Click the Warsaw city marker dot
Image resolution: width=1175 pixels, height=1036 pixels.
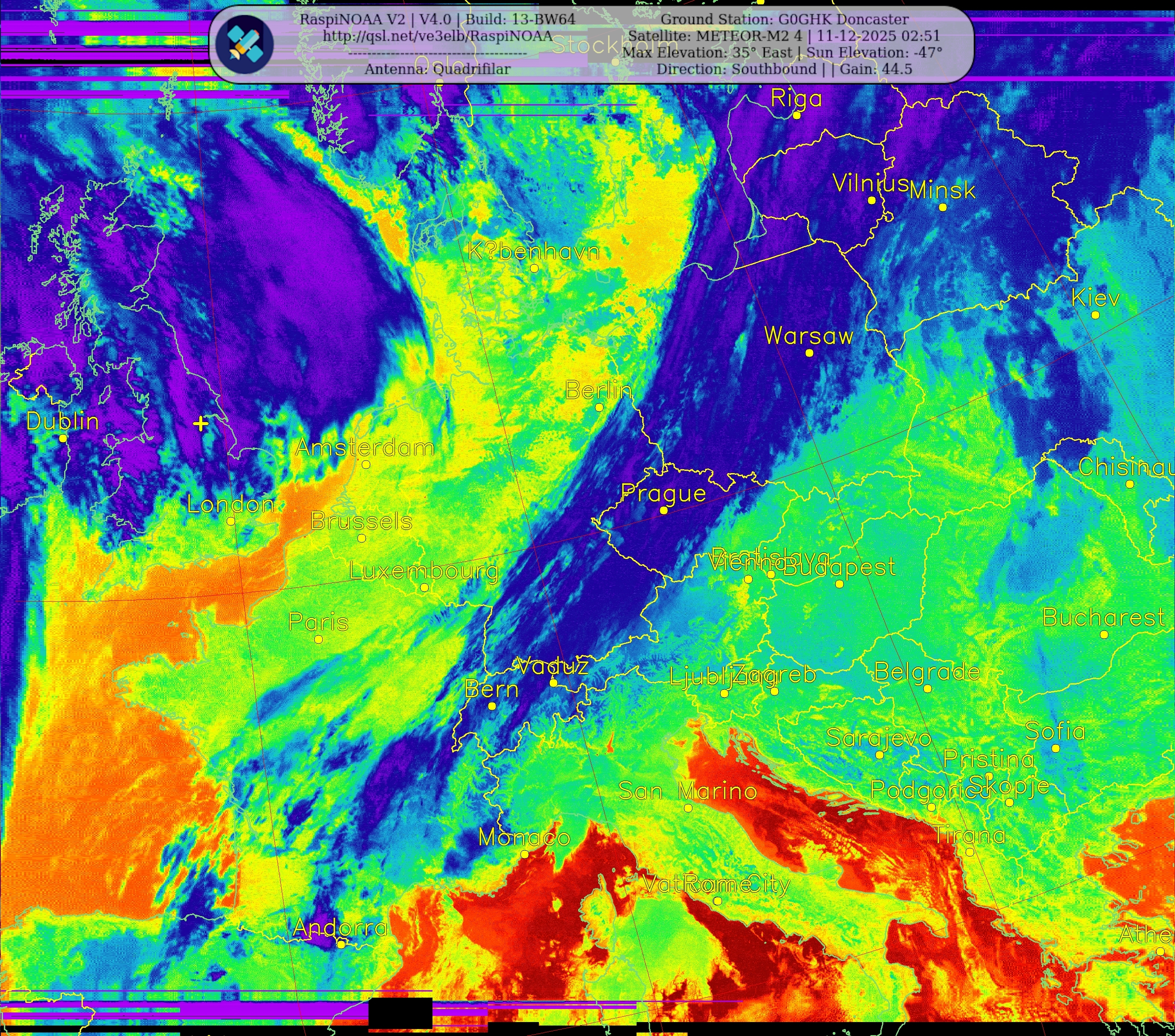809,353
